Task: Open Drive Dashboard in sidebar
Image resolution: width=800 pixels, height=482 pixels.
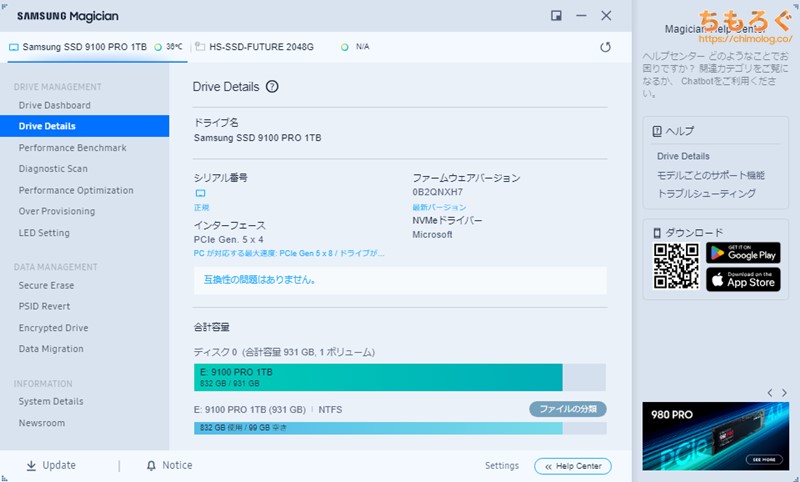Action: (x=55, y=105)
